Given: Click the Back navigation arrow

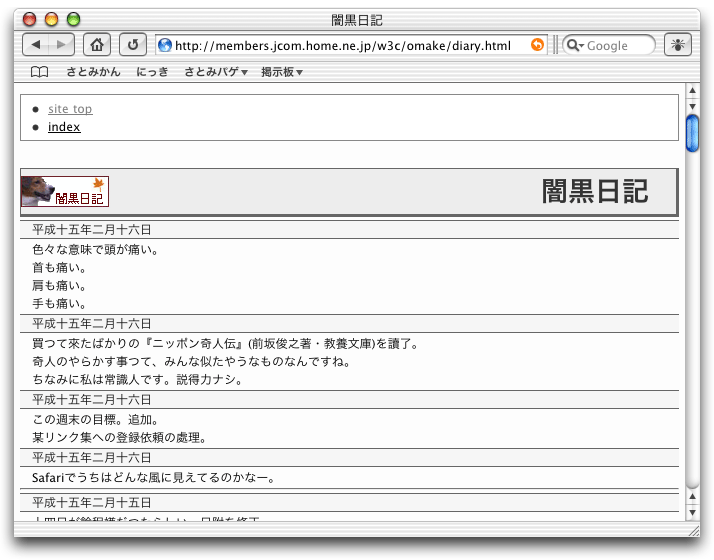Looking at the screenshot, I should [x=36, y=45].
